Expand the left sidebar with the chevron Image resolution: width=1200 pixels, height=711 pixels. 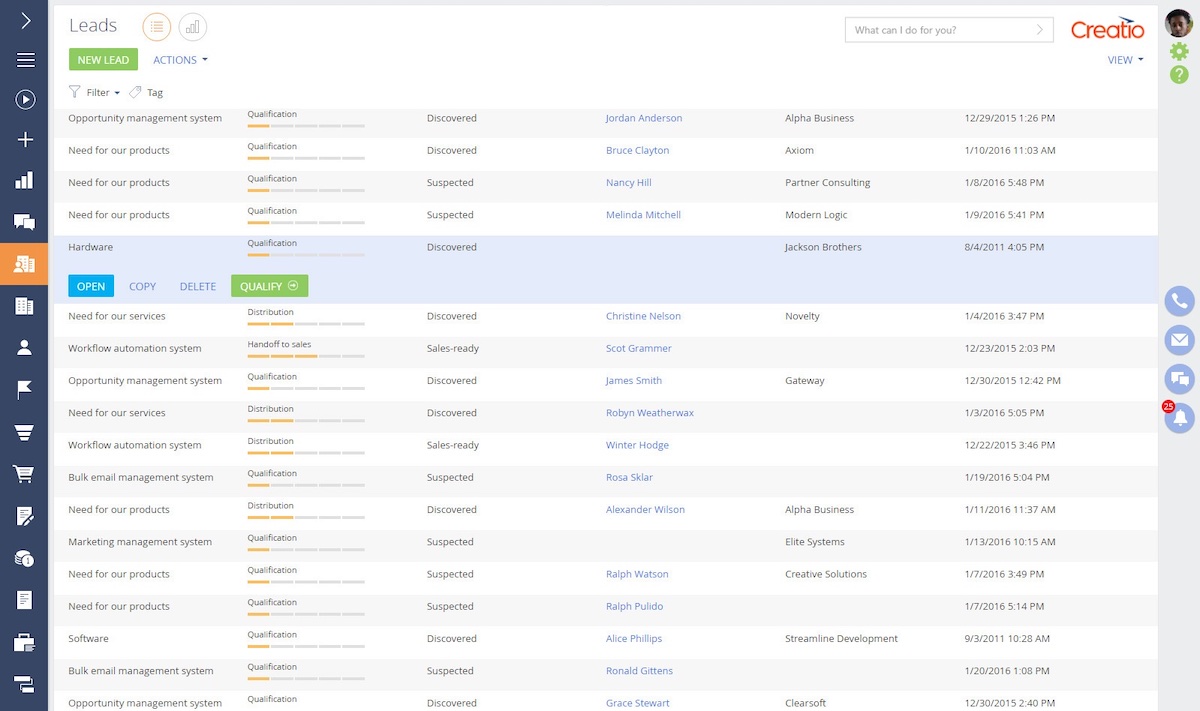click(25, 20)
